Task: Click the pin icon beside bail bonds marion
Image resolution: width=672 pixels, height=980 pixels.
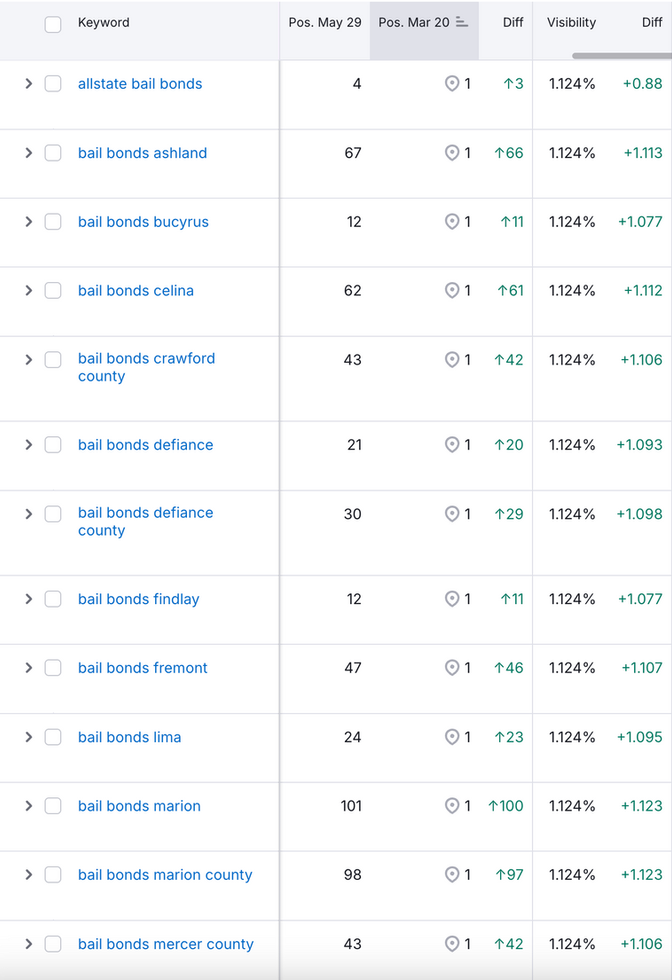Action: (x=453, y=806)
